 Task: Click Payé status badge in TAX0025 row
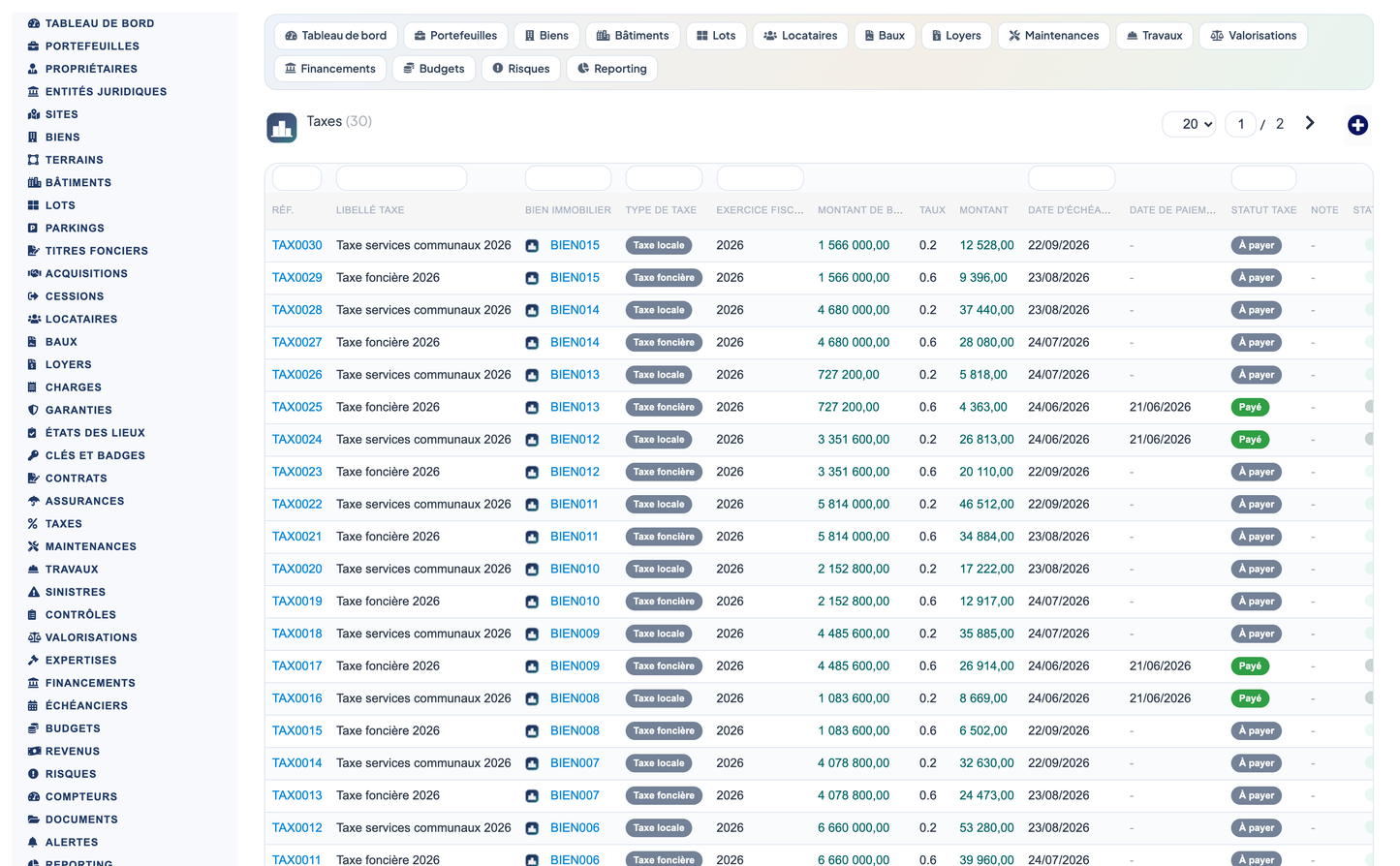click(x=1250, y=407)
